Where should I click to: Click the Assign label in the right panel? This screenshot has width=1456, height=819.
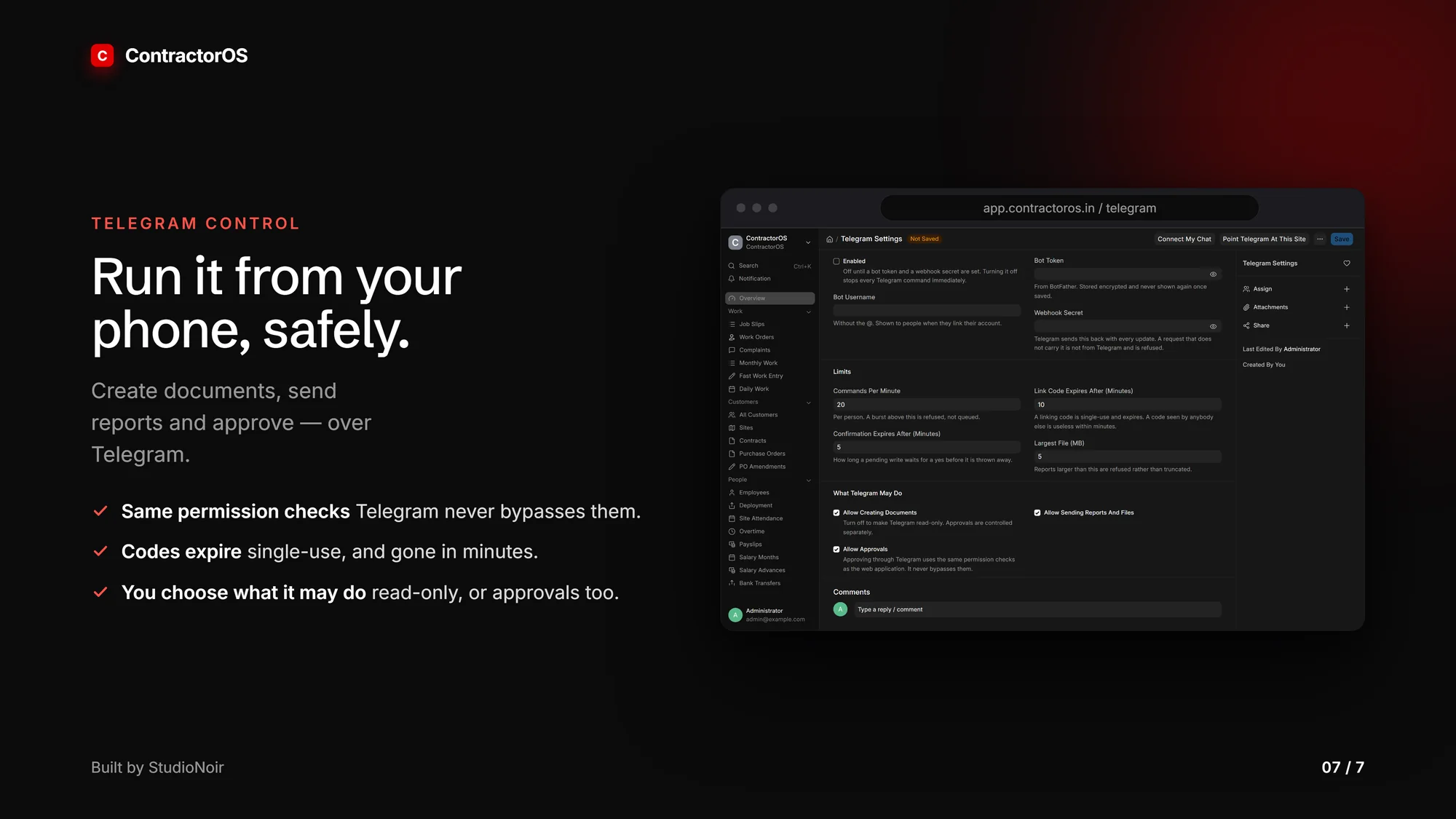(x=1262, y=289)
